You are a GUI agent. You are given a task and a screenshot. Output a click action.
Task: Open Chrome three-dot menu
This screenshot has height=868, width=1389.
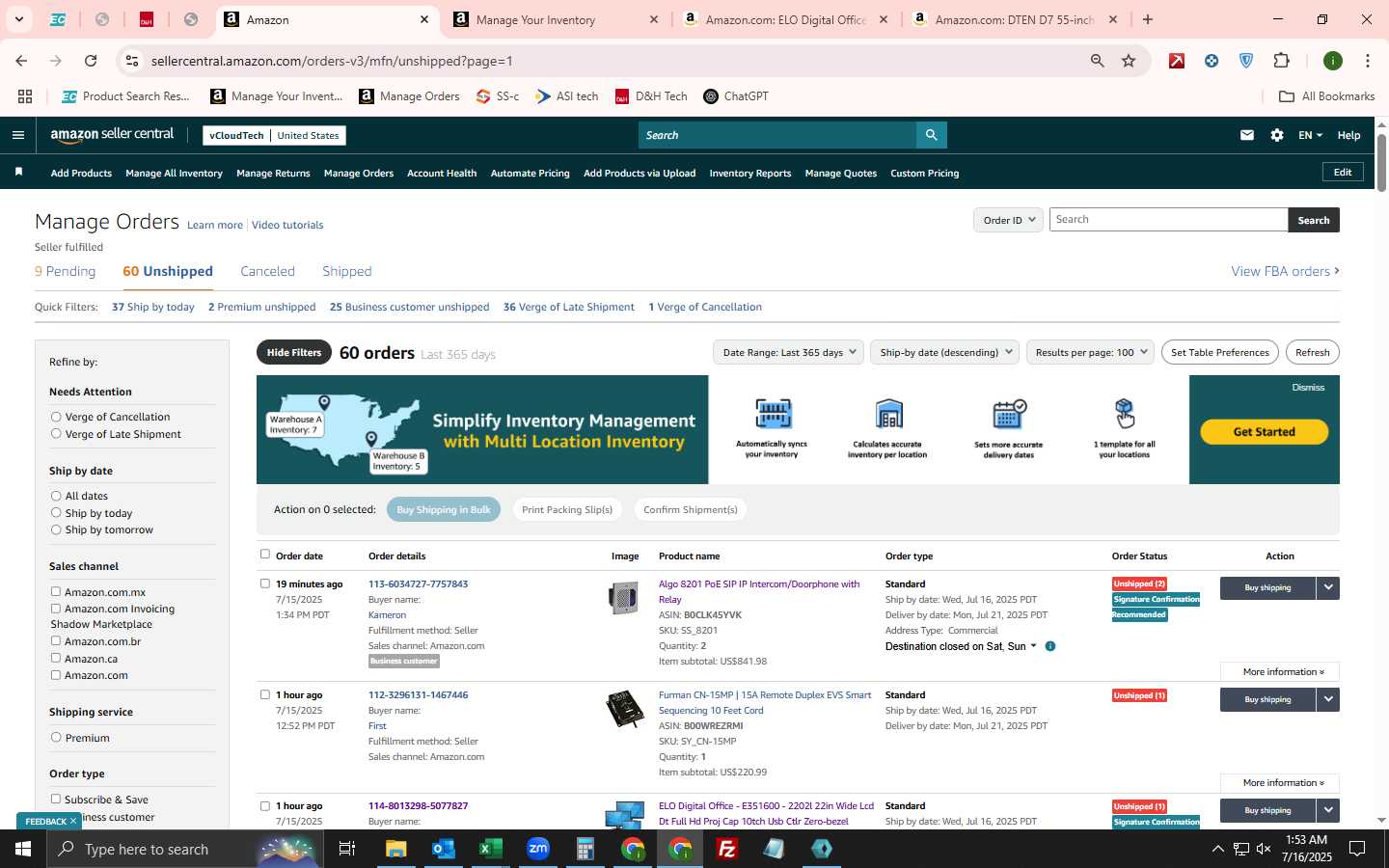click(1368, 61)
